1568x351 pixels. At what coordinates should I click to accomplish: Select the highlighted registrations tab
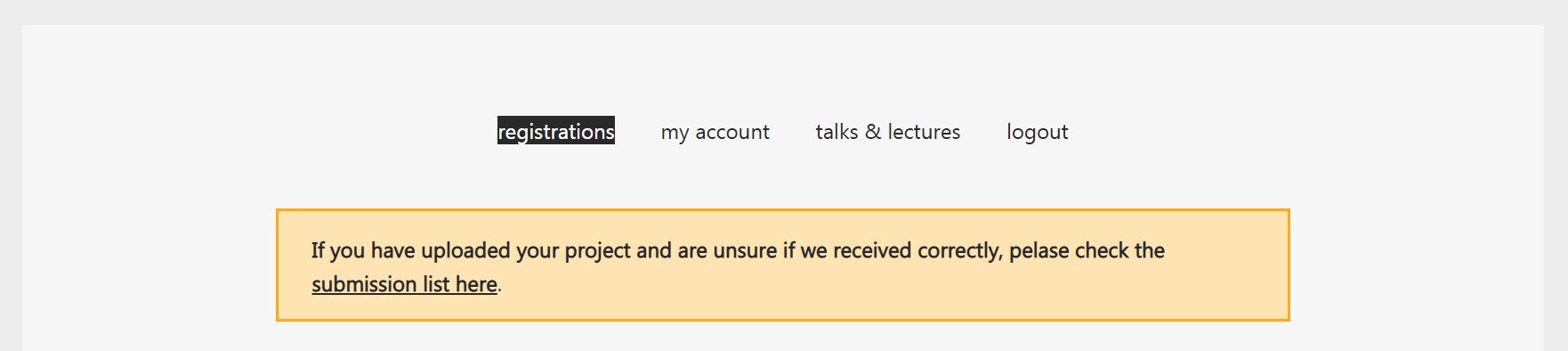click(556, 130)
